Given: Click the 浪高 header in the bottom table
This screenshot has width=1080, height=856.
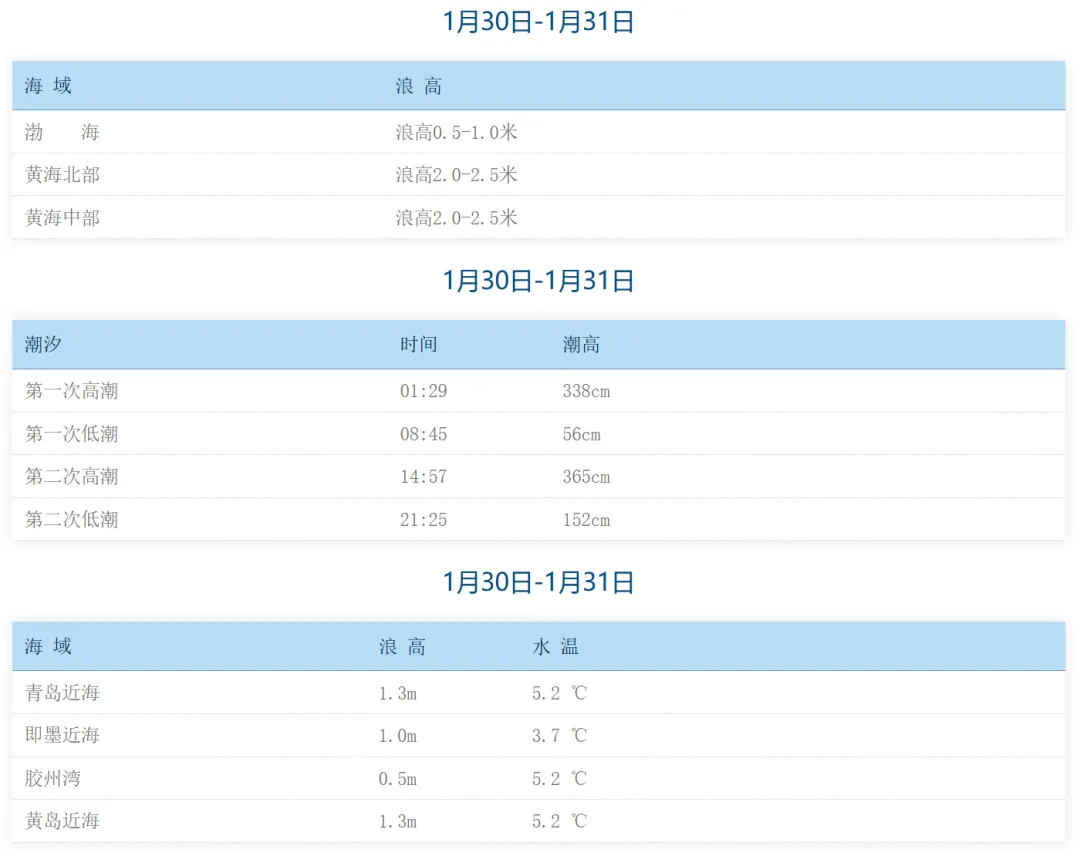Looking at the screenshot, I should point(402,647).
